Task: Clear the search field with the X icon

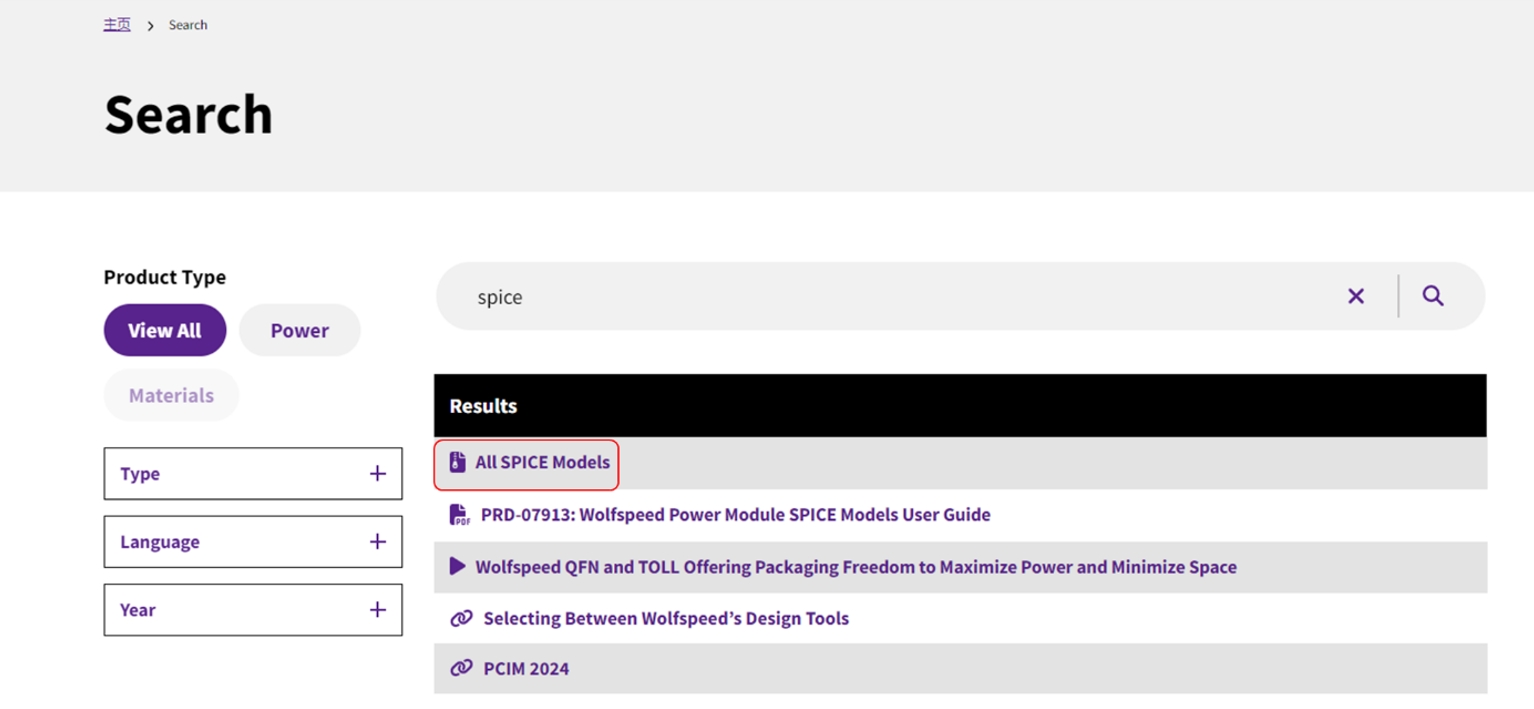Action: [x=1355, y=296]
